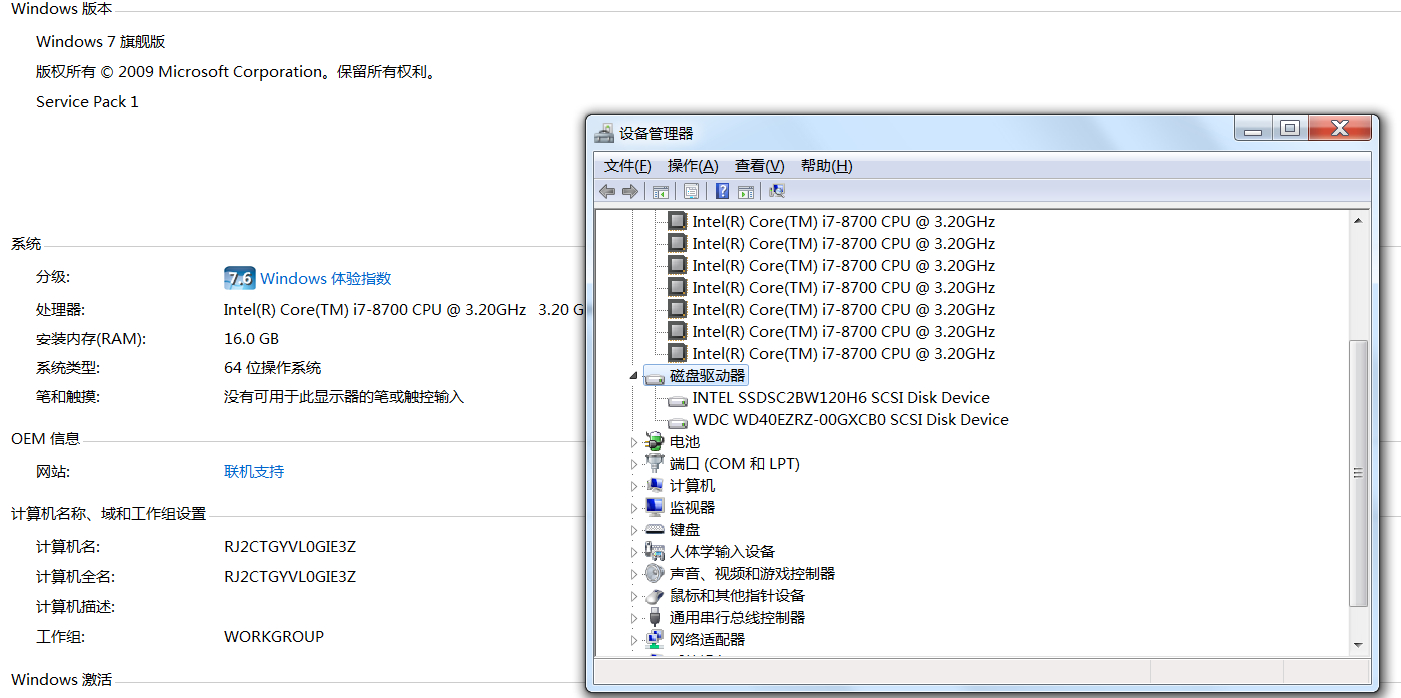Screen dimensions: 1401x698
Task: Expand the 监视器 node
Action: point(633,508)
